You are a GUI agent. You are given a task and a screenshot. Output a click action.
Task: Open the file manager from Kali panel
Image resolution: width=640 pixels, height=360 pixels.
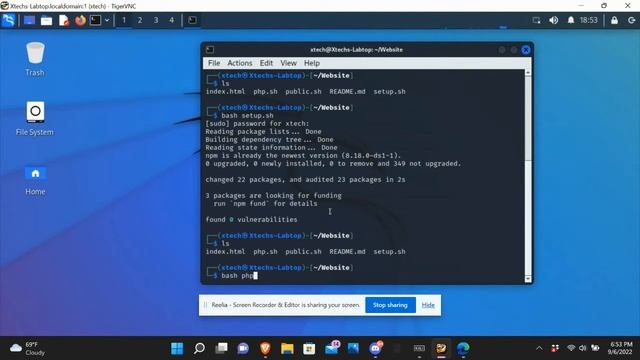click(47, 20)
